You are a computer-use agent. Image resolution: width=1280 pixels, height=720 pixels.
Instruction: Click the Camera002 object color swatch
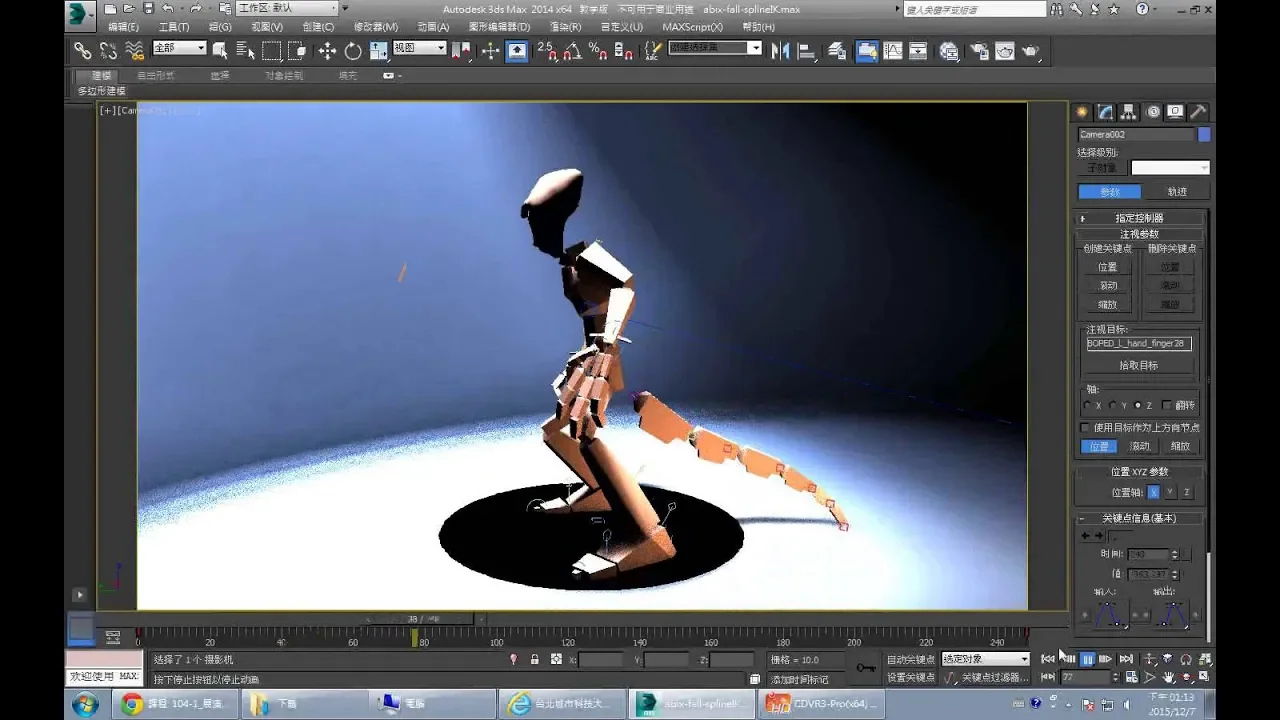click(x=1204, y=134)
